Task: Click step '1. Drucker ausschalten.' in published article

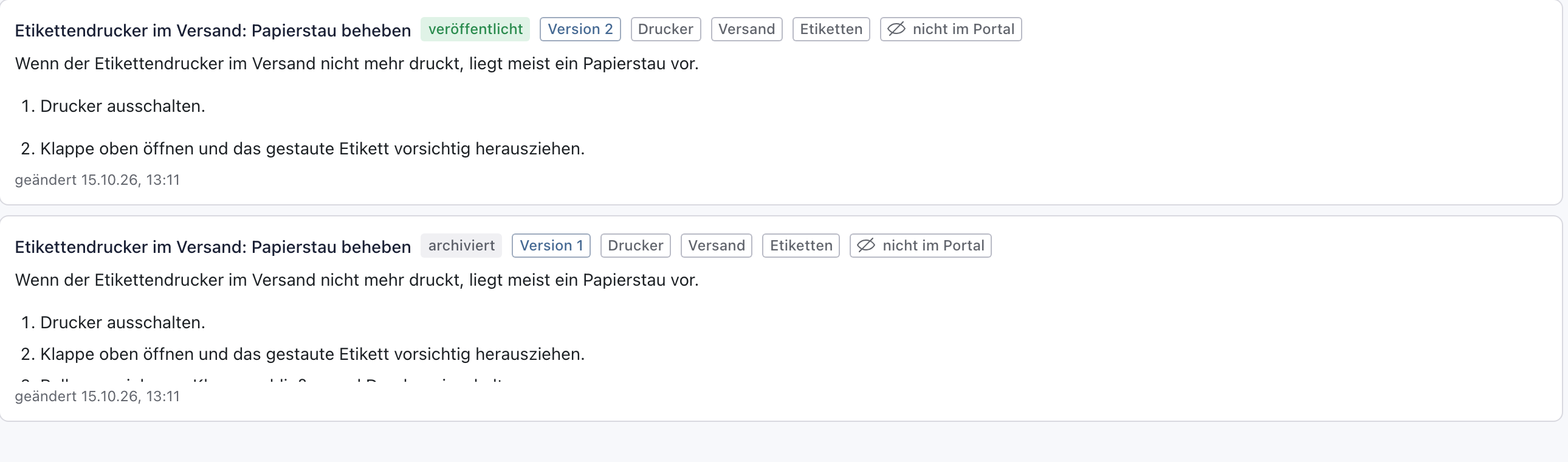Action: 113,106
